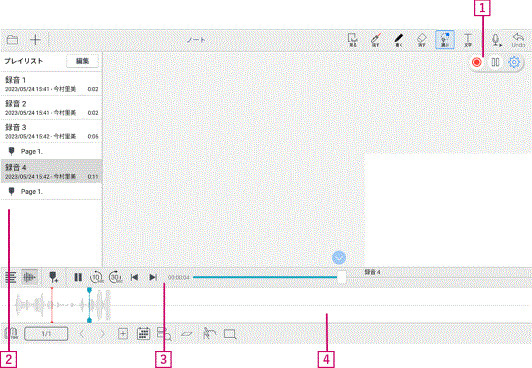Jump to previous track
This screenshot has height=368, width=532.
[x=134, y=277]
